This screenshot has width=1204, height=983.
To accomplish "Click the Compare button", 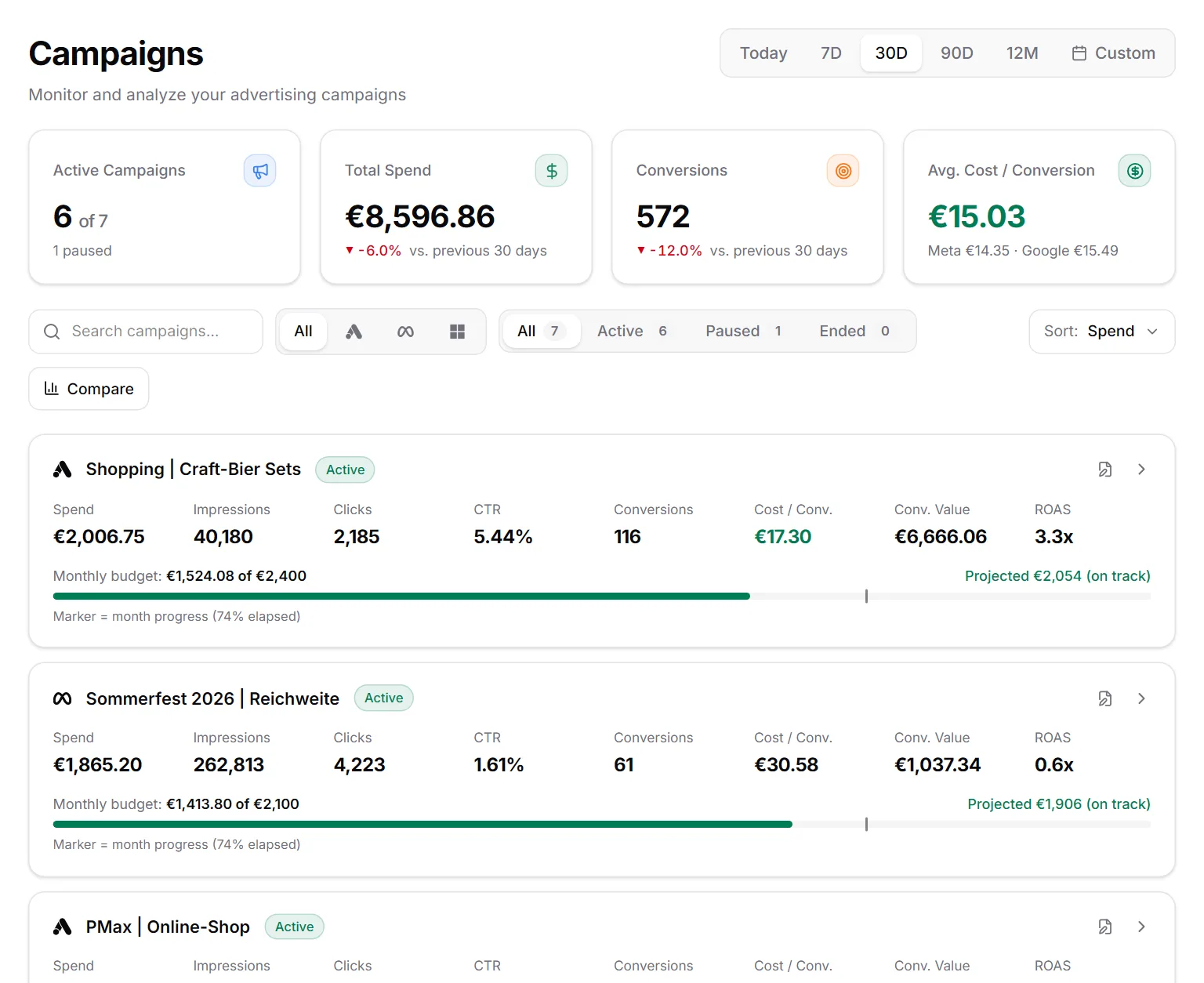I will point(89,389).
